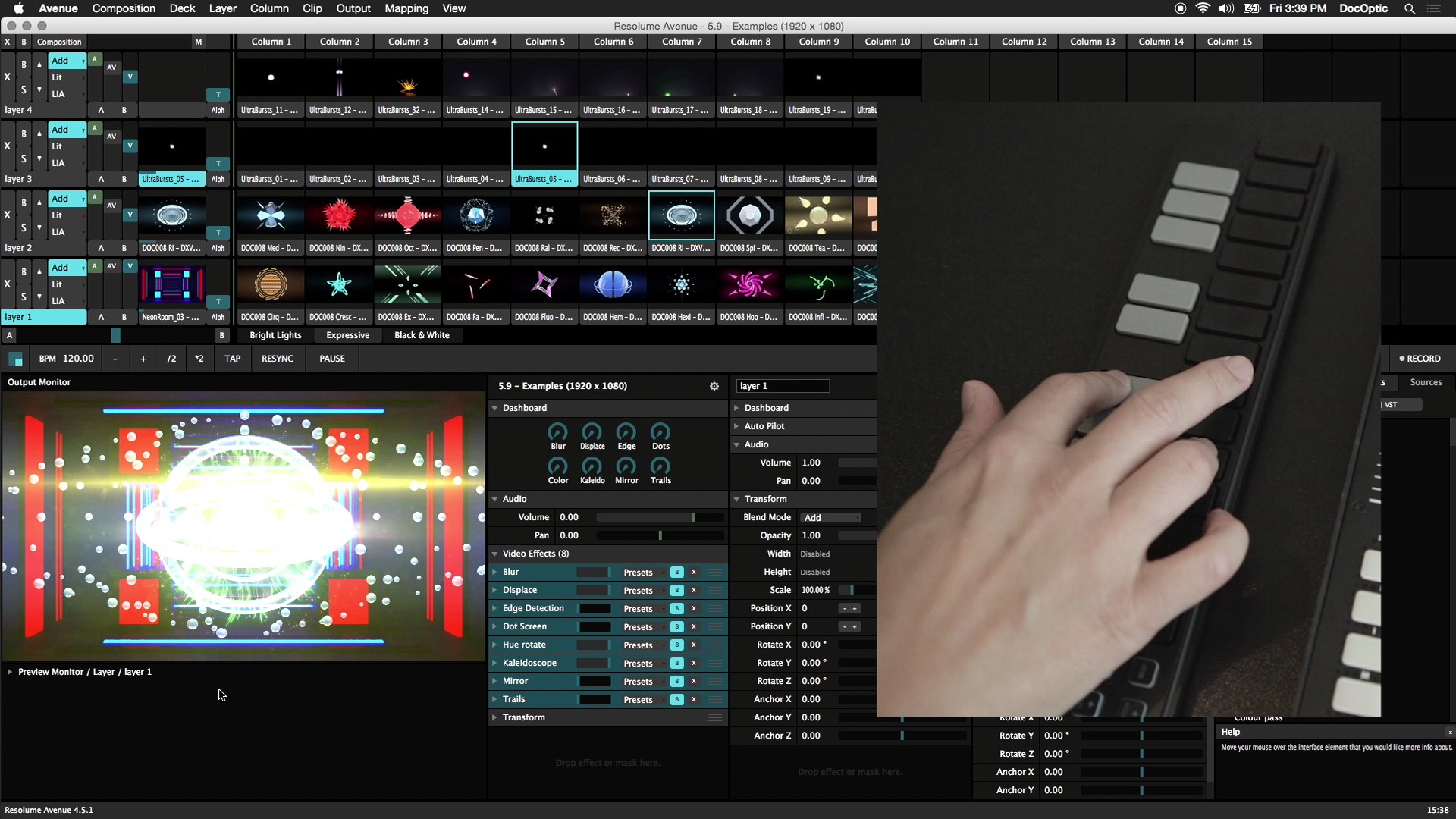Open the composition settings gear icon
This screenshot has height=819, width=1456.
(x=714, y=386)
